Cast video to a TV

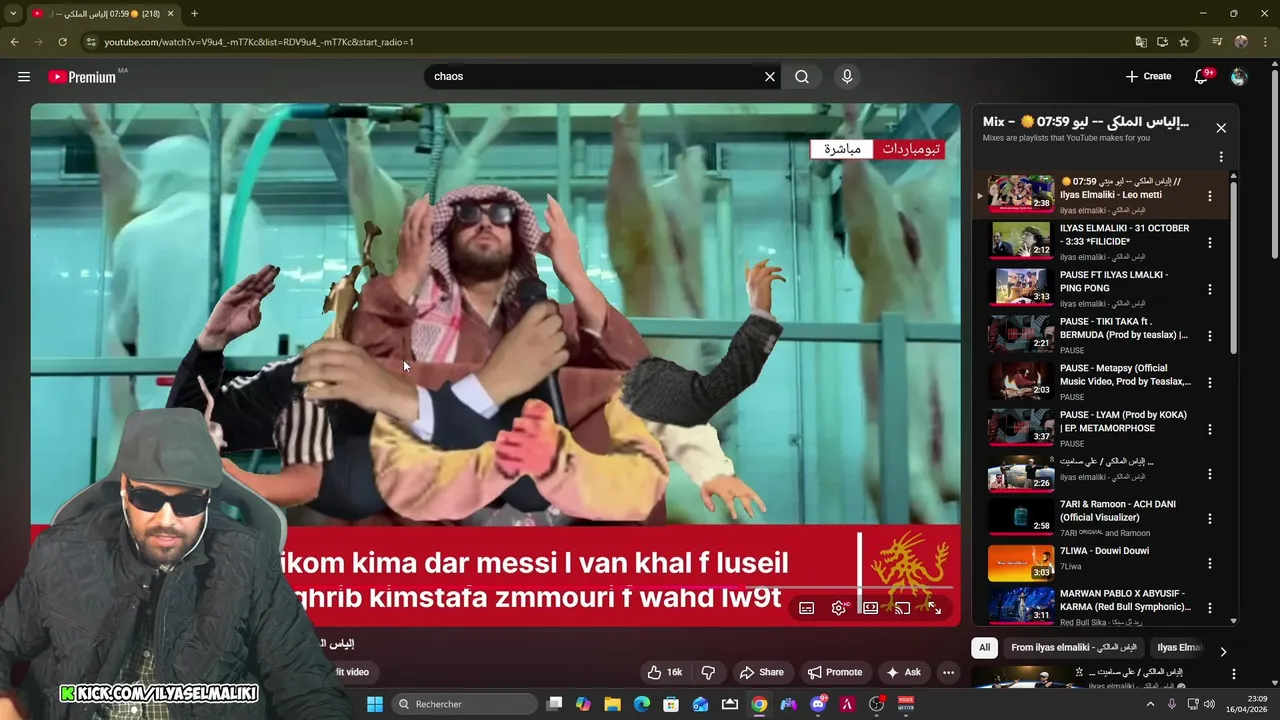902,608
